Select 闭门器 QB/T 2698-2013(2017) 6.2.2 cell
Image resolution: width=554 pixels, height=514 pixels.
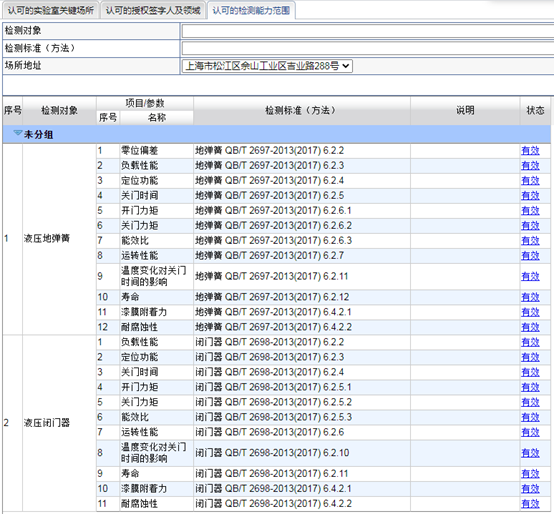(302, 342)
